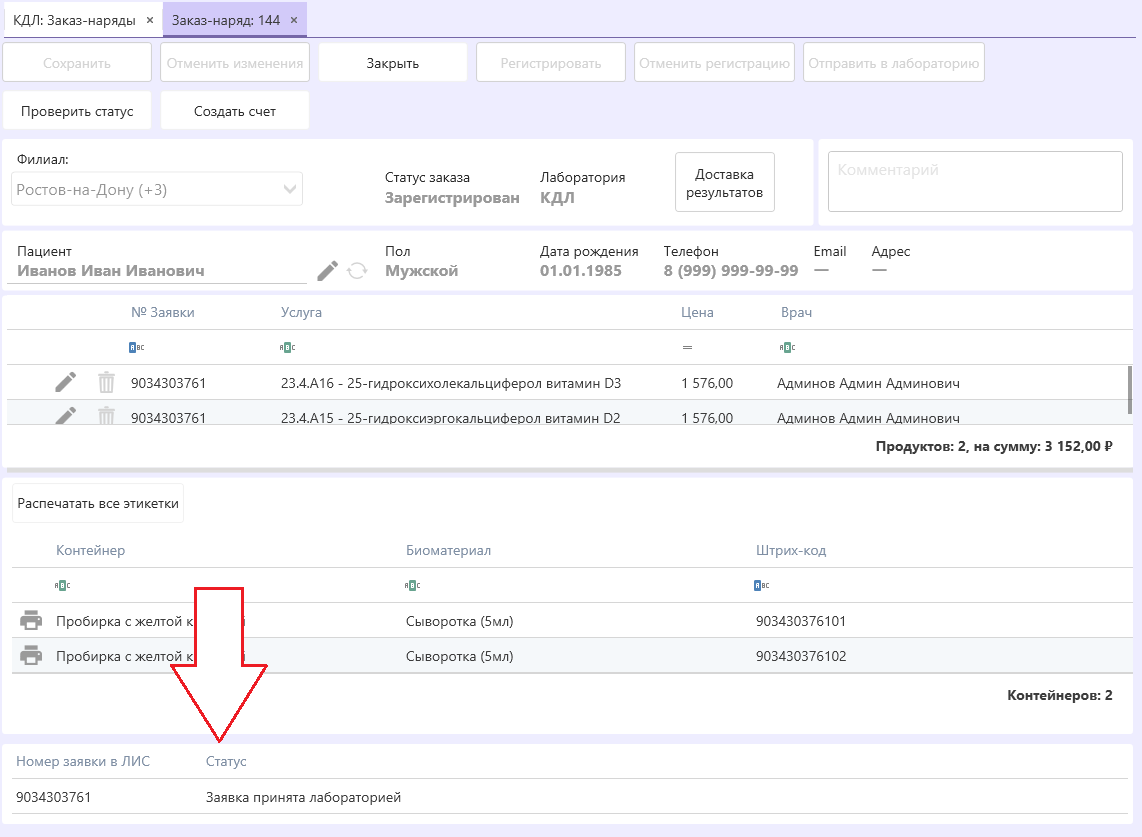The width and height of the screenshot is (1142, 837).
Task: Click Номер заявки в ЛИС header
Action: pyautogui.click(x=83, y=761)
